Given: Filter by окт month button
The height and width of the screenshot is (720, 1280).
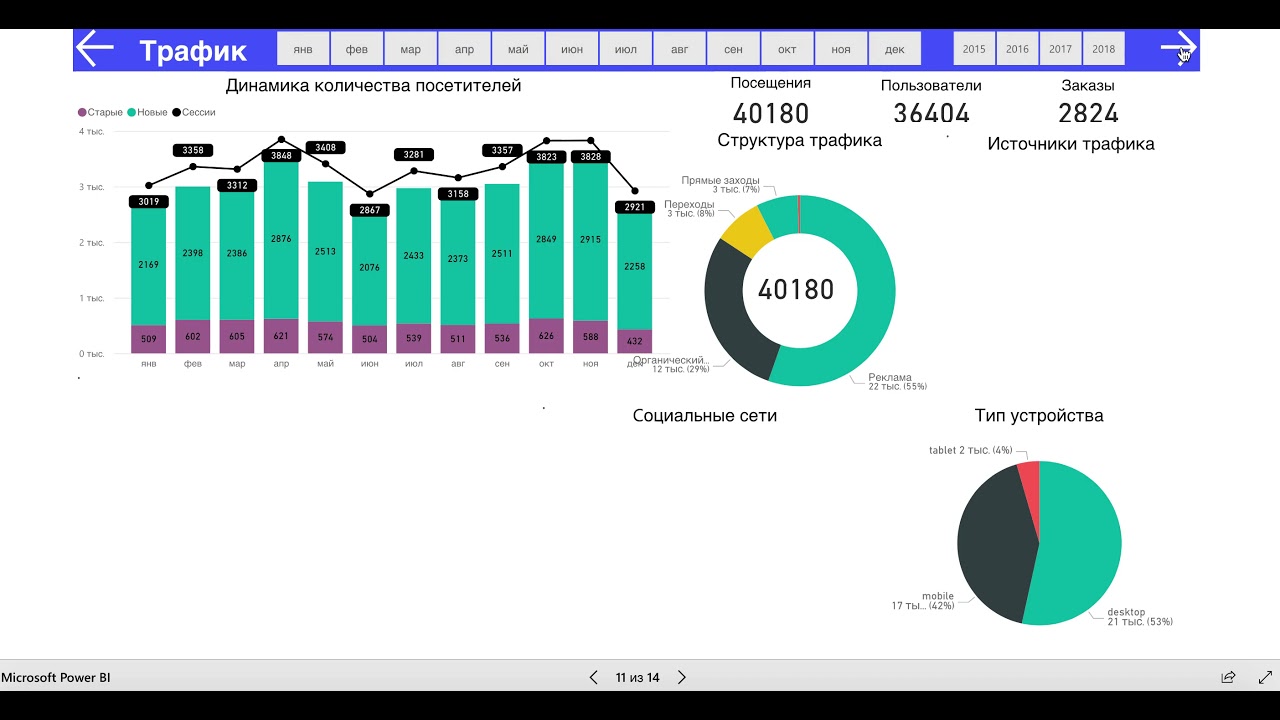Looking at the screenshot, I should click(787, 49).
